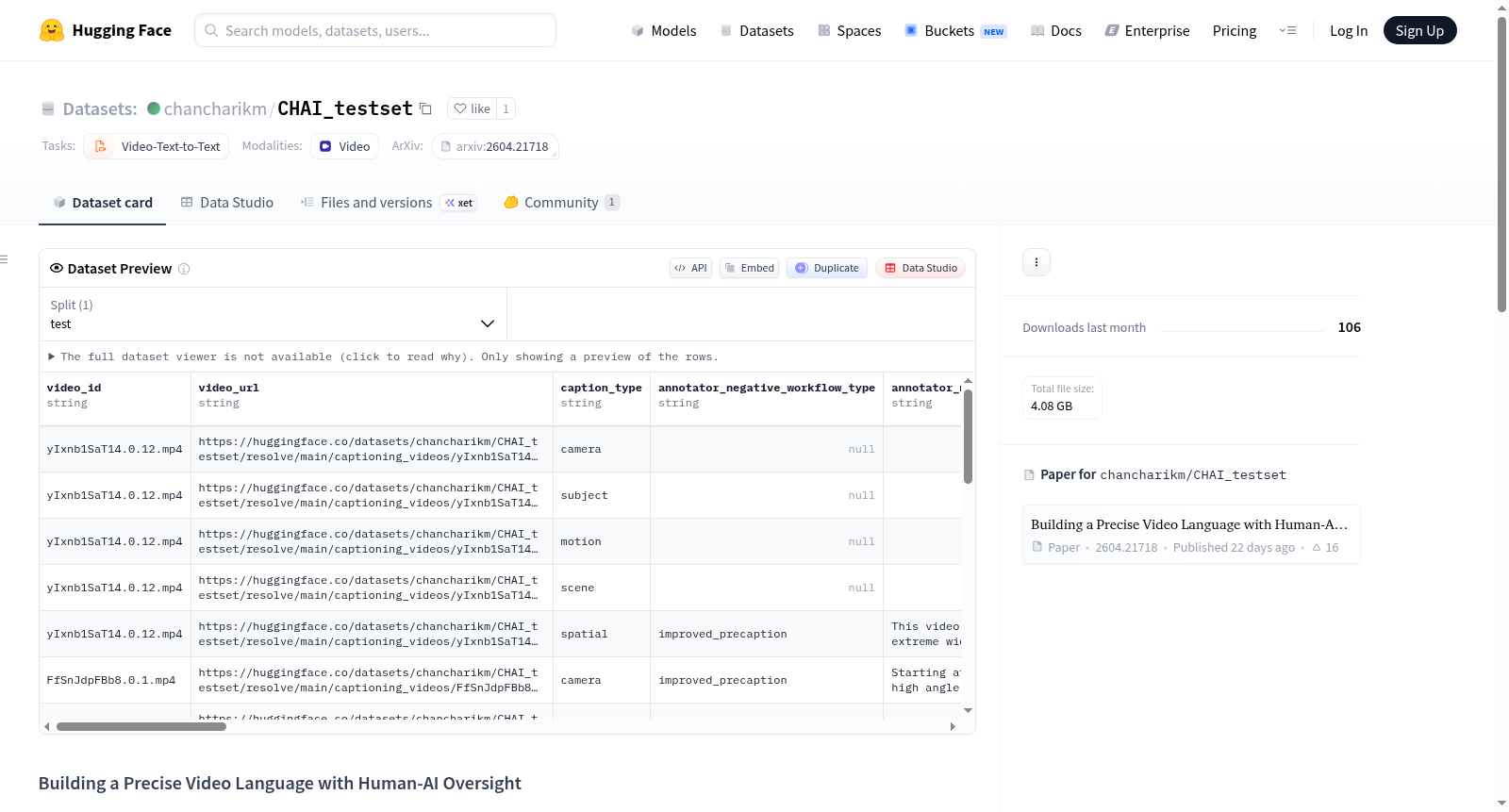
Task: Click the 'Building a Precise Video Language' heading
Action: pyautogui.click(x=280, y=784)
